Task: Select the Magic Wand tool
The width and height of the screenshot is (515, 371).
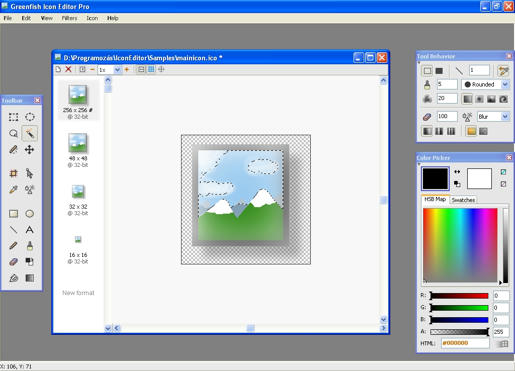Action: pos(30,133)
